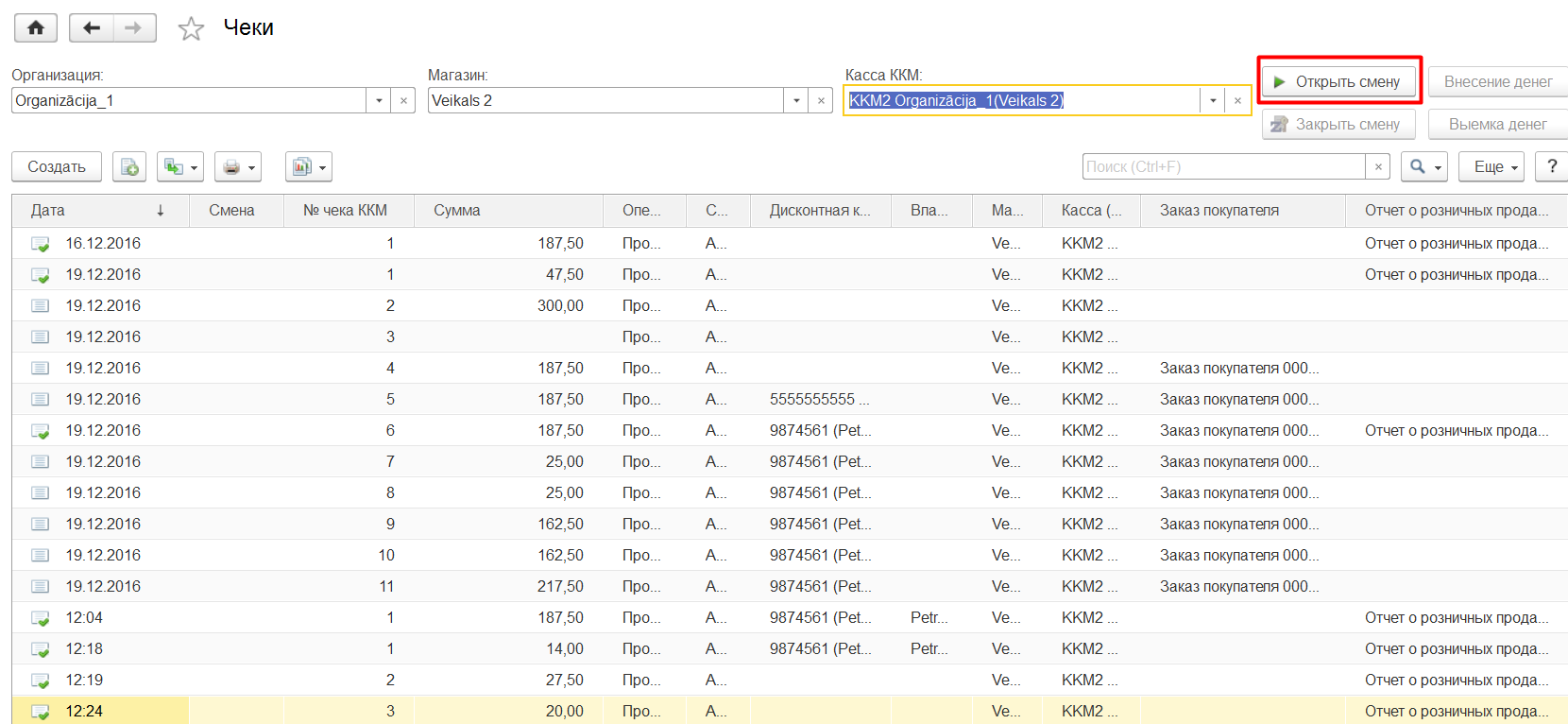Click into Магазин input field
The height and width of the screenshot is (724, 1568).
(605, 100)
